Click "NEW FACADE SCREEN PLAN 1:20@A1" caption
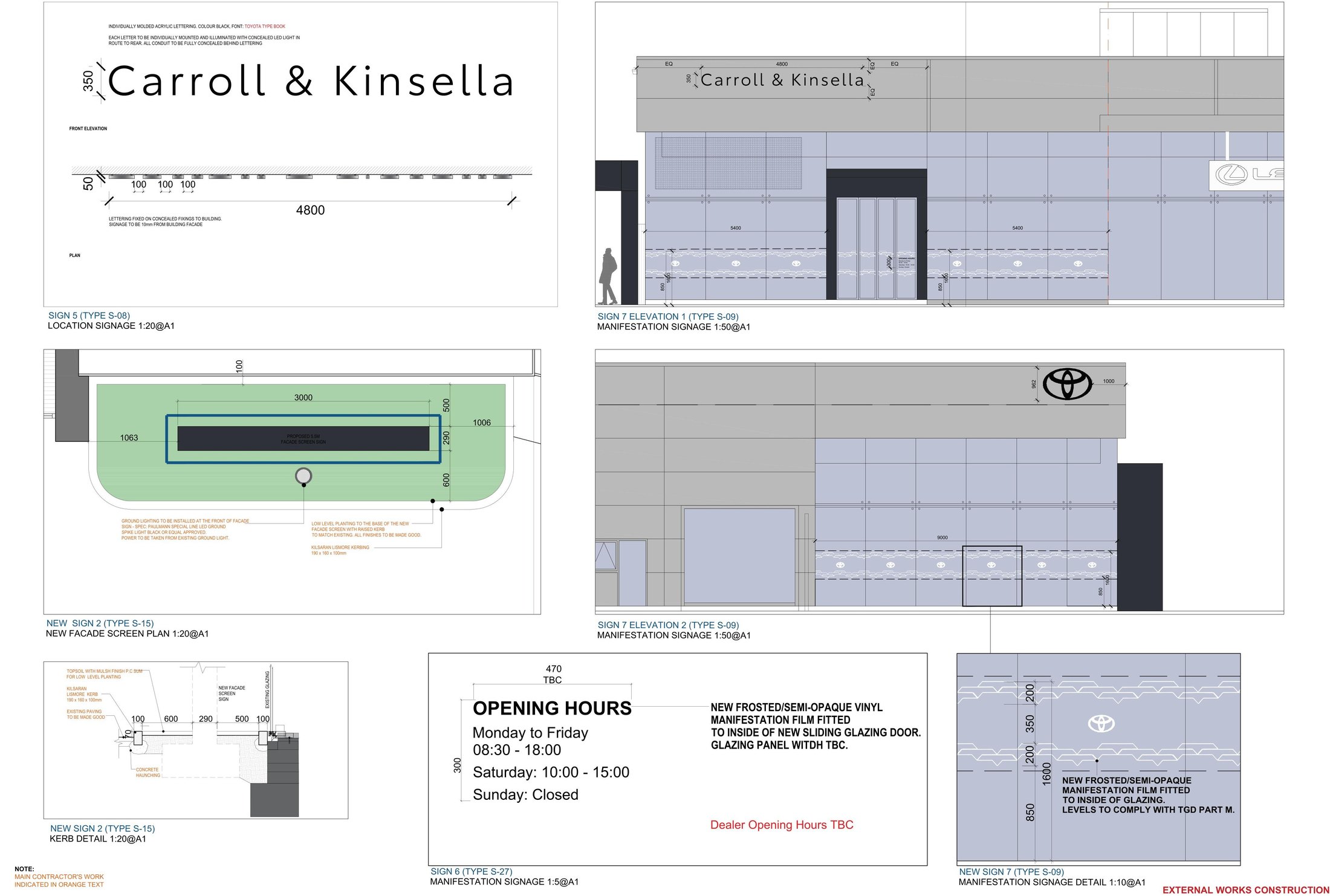The height and width of the screenshot is (896, 1330). 127,634
